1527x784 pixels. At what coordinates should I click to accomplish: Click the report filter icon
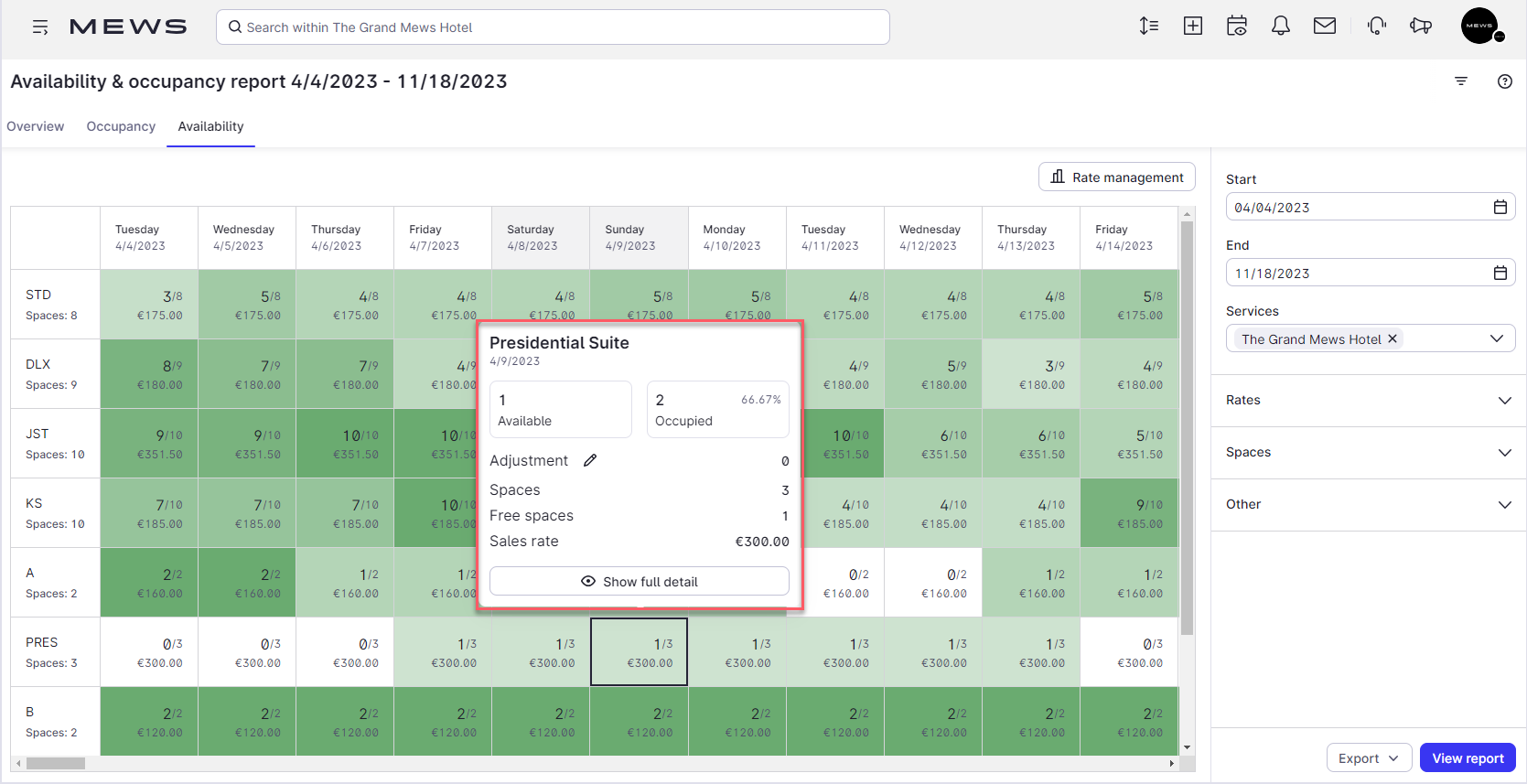pyautogui.click(x=1460, y=81)
